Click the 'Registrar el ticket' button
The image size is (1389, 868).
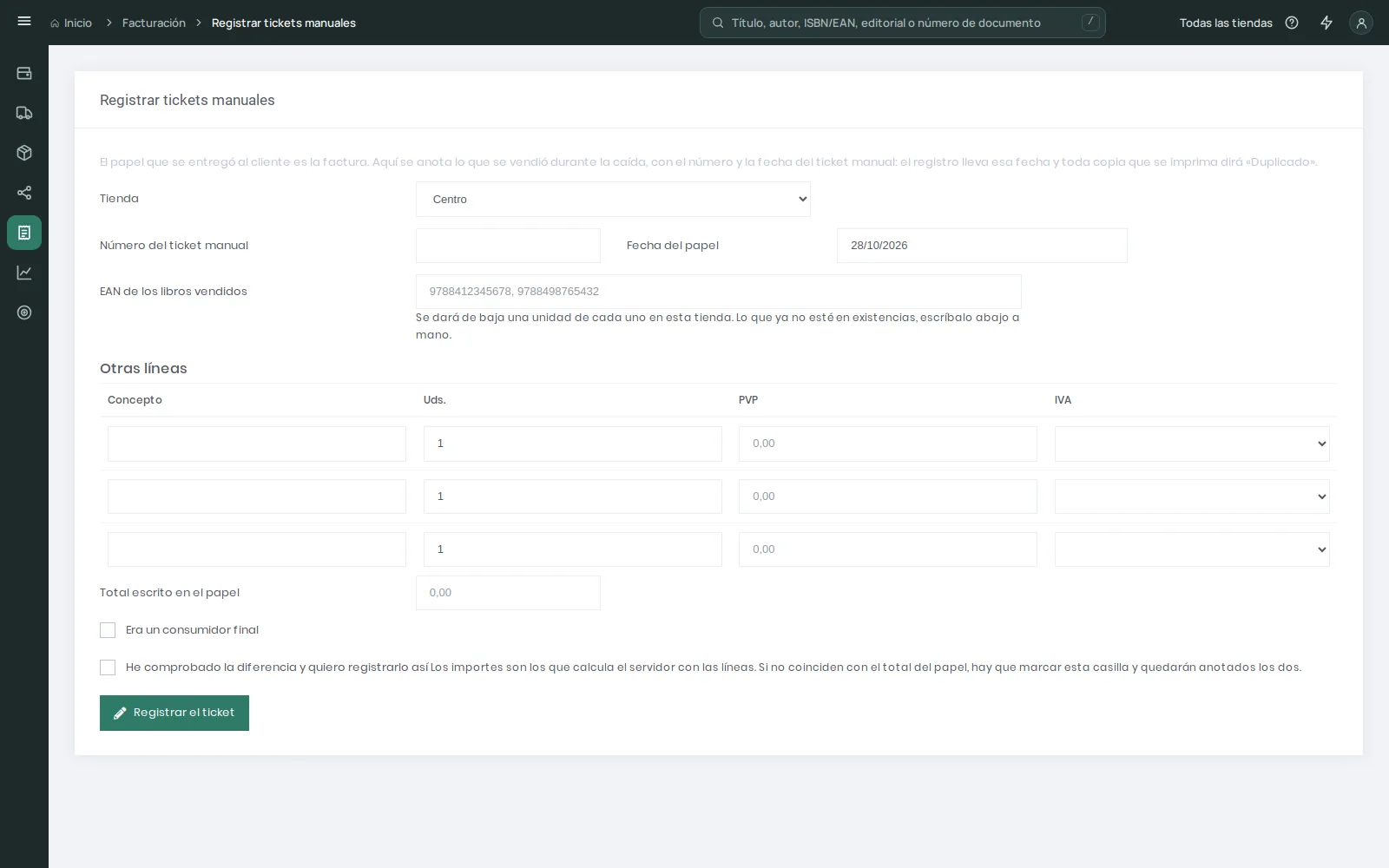174,713
